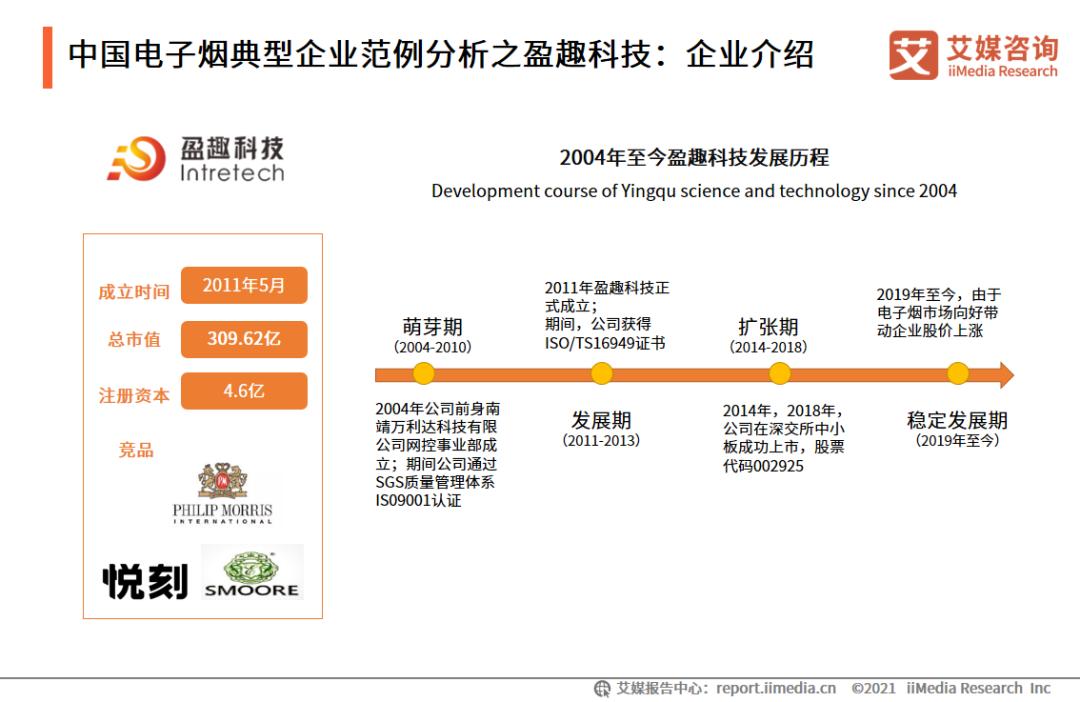Select the 309.62亿 market value badge
Viewport: 1080px width, 702px height.
coord(245,339)
